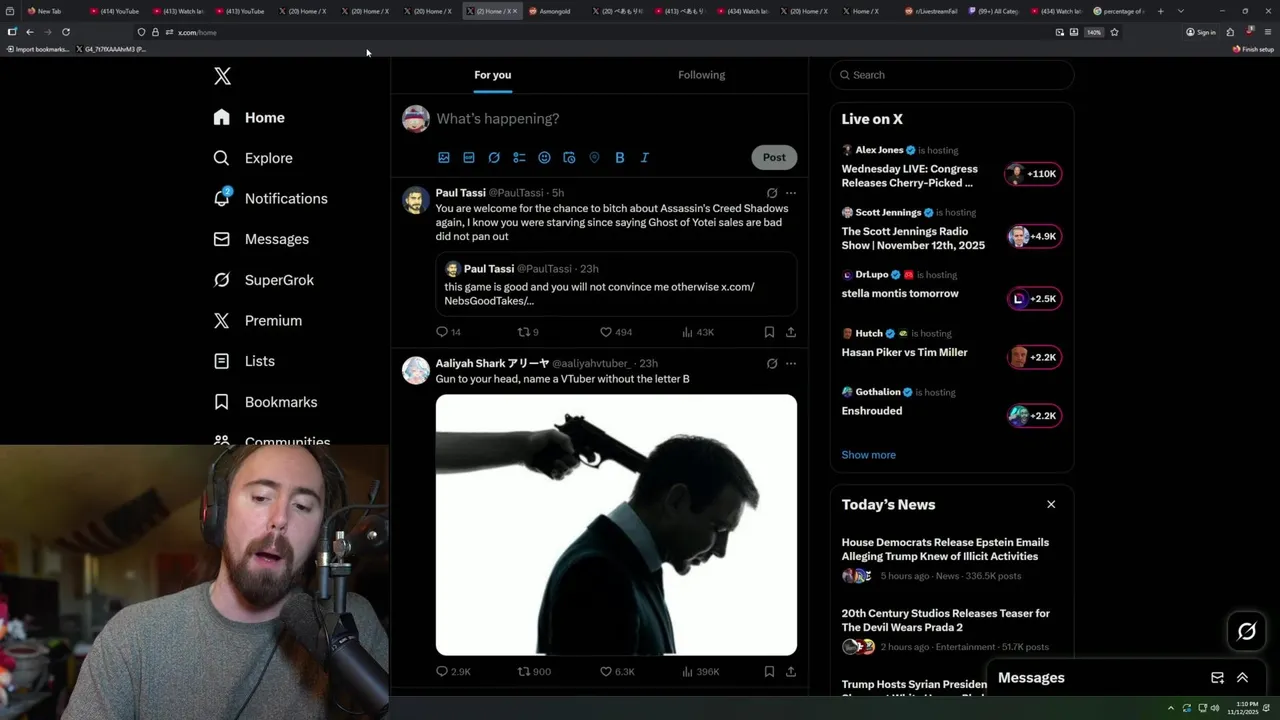Open Devil Wears Prada 2 teaser story
Image resolution: width=1280 pixels, height=720 pixels.
[951, 631]
